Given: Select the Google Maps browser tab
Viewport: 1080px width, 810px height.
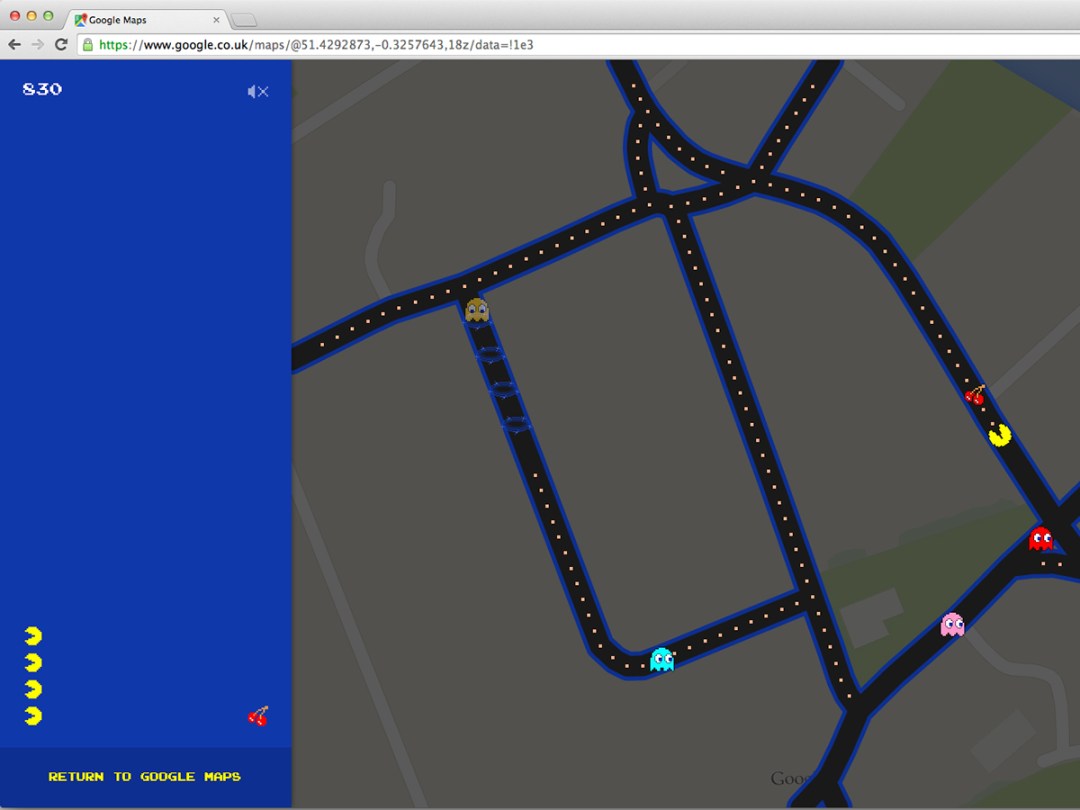Looking at the screenshot, I should pyautogui.click(x=147, y=20).
